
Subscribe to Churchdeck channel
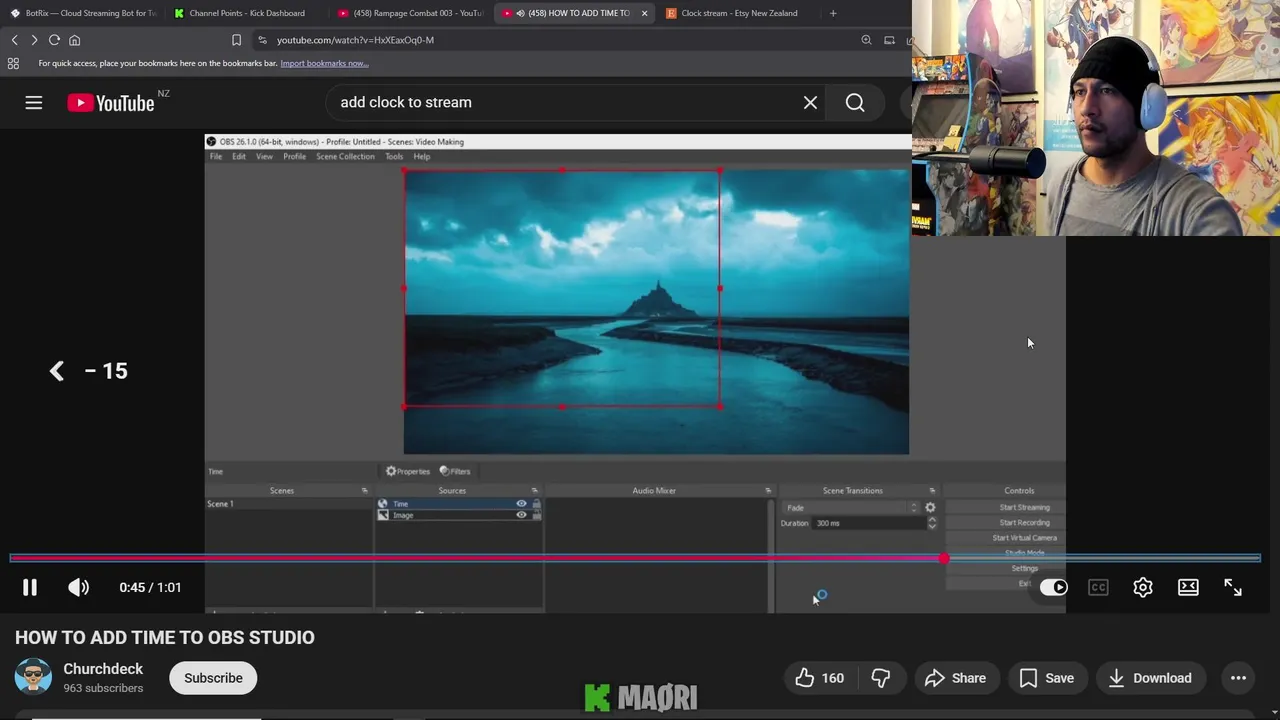[x=213, y=678]
